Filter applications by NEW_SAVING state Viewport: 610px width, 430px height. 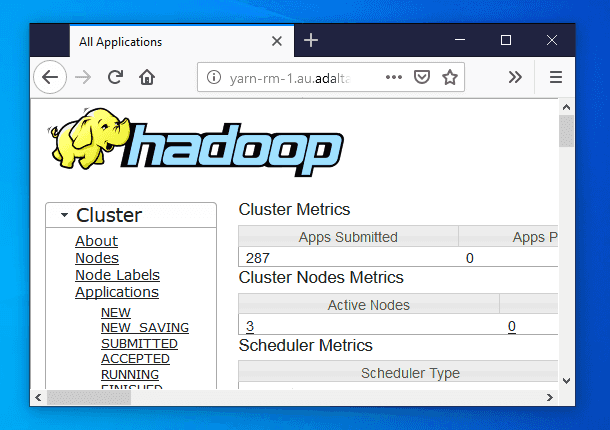(x=145, y=328)
